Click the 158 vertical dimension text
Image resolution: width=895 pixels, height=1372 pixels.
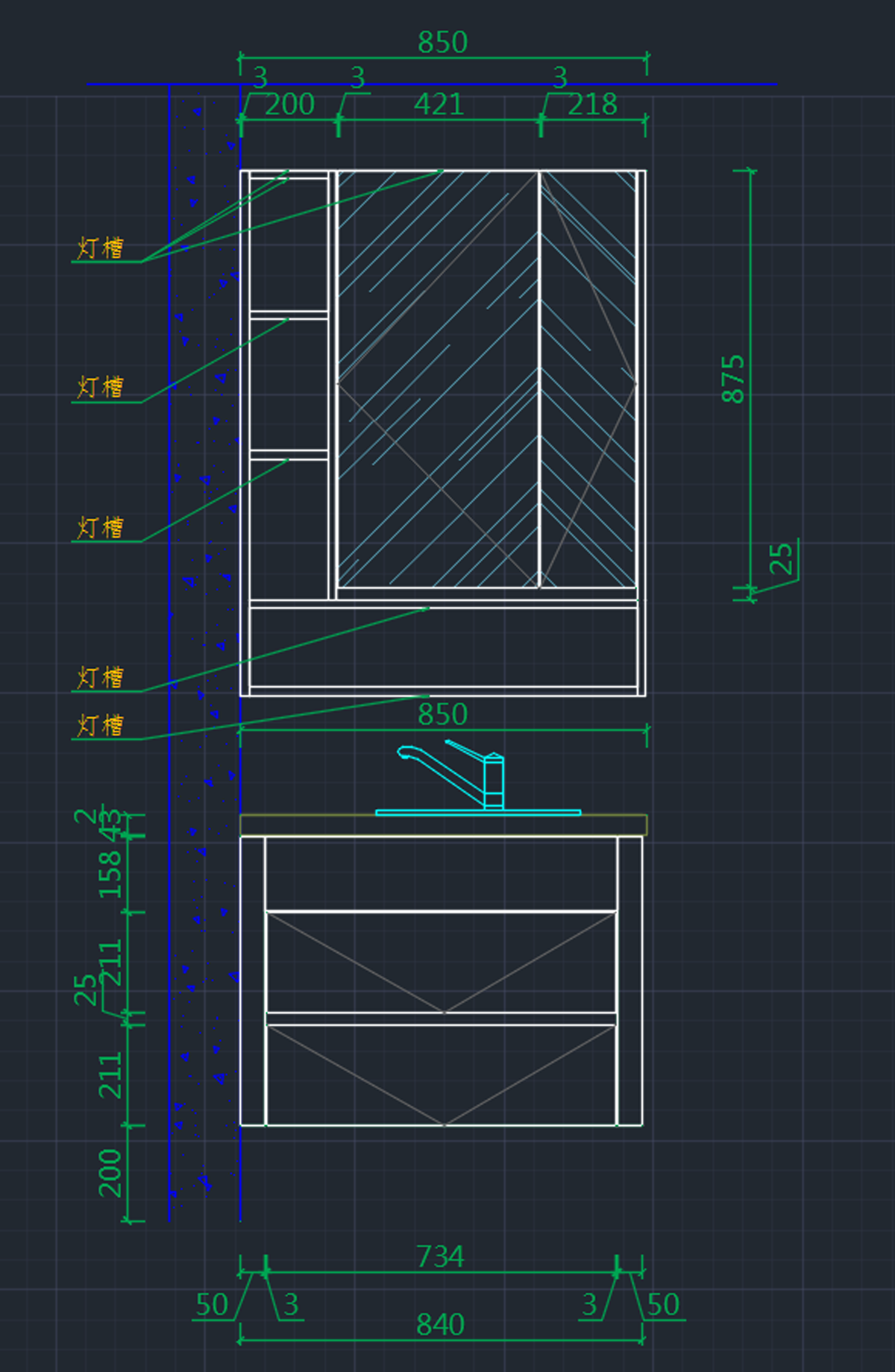[110, 874]
